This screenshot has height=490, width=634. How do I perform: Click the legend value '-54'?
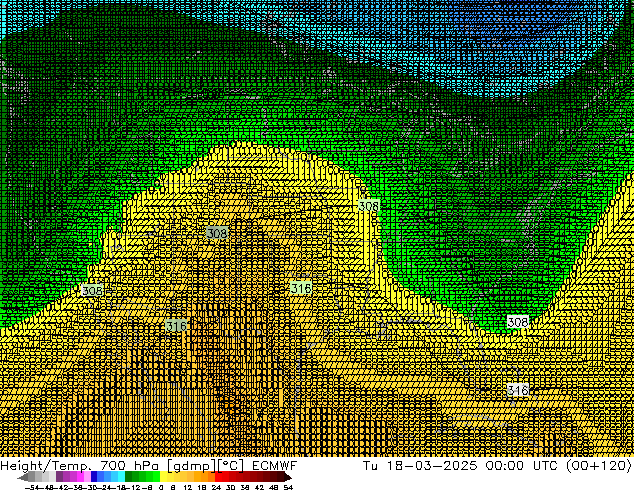[x=32, y=487]
